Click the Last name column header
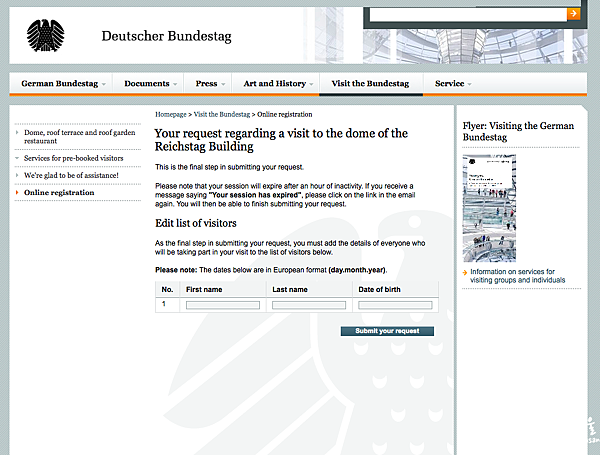This screenshot has width=600, height=455. coord(290,290)
